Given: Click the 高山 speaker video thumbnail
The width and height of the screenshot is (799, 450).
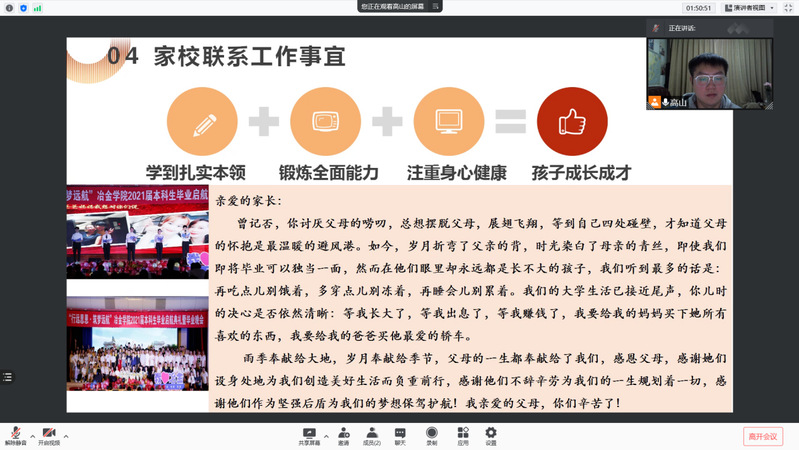Looking at the screenshot, I should 709,72.
